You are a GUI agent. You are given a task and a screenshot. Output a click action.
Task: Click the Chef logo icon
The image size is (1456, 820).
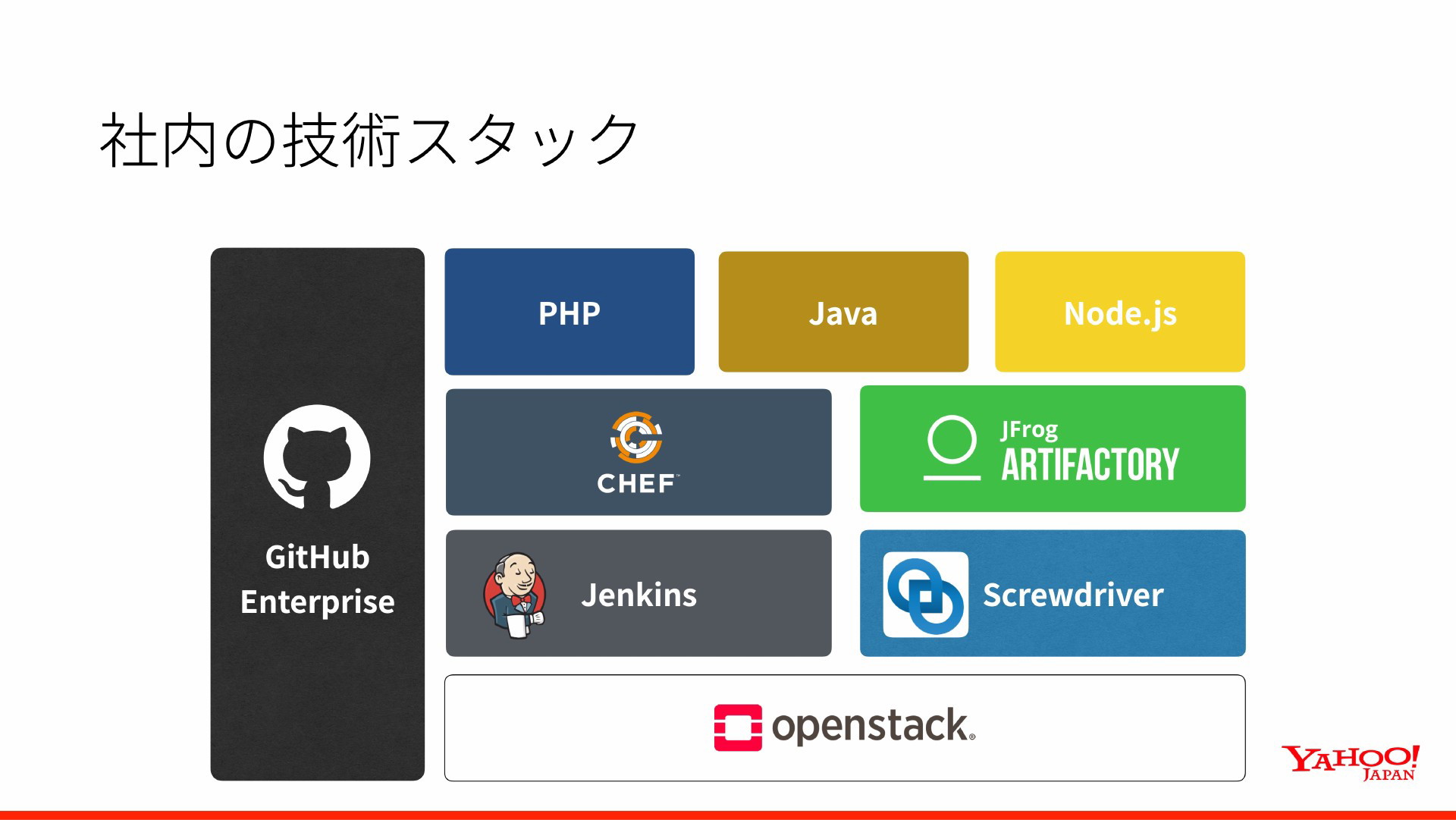pos(637,437)
